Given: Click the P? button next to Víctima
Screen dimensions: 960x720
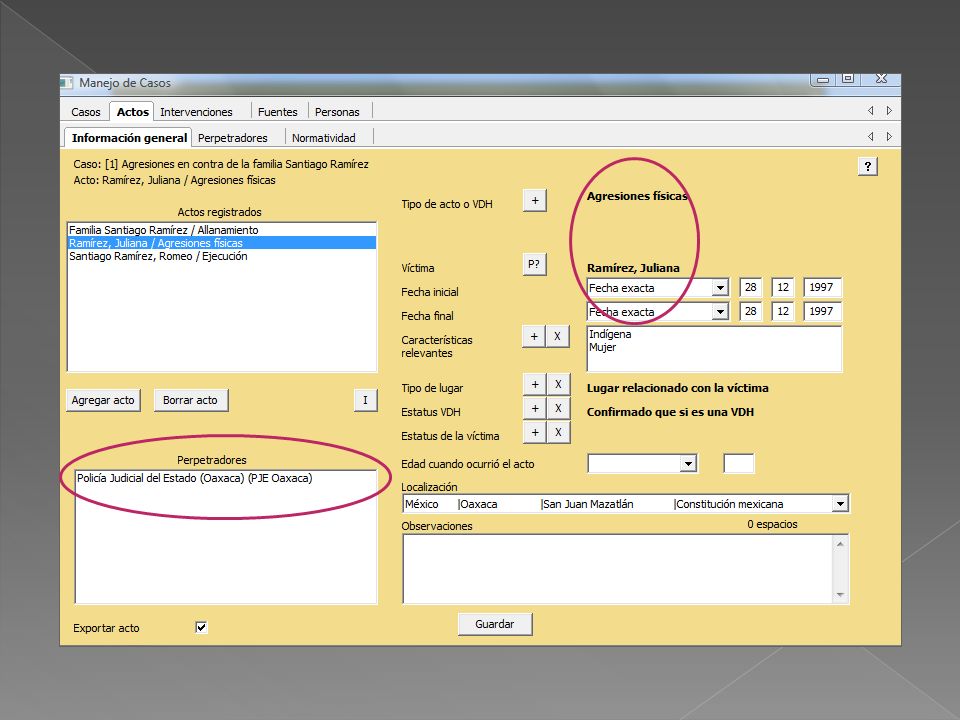Looking at the screenshot, I should click(534, 264).
